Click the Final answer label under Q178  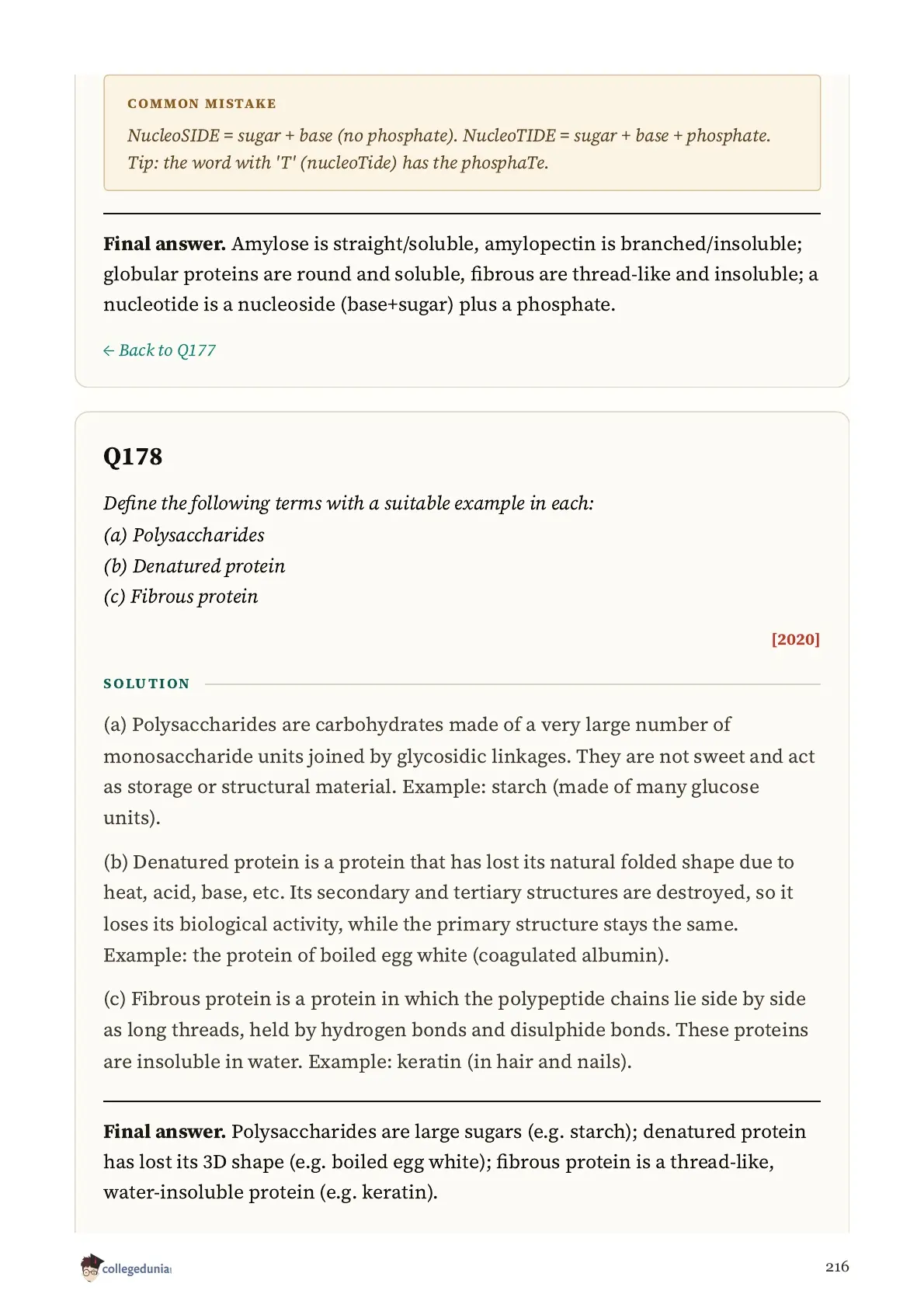[x=165, y=1132]
